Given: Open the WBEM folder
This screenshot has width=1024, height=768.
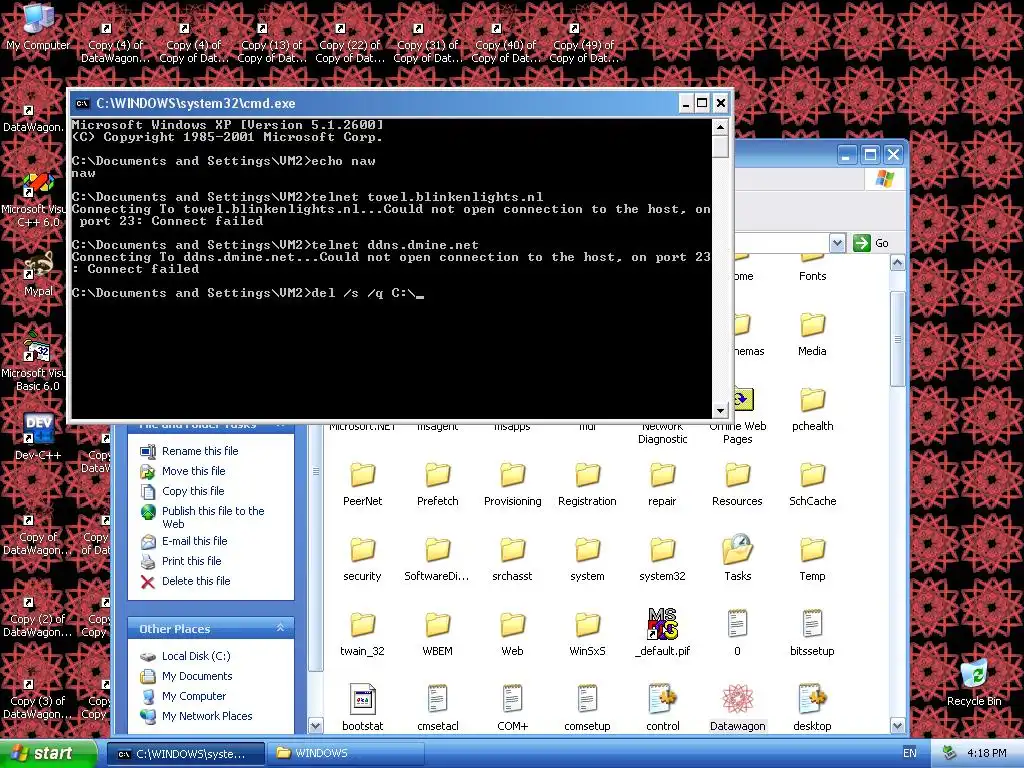Looking at the screenshot, I should click(438, 633).
